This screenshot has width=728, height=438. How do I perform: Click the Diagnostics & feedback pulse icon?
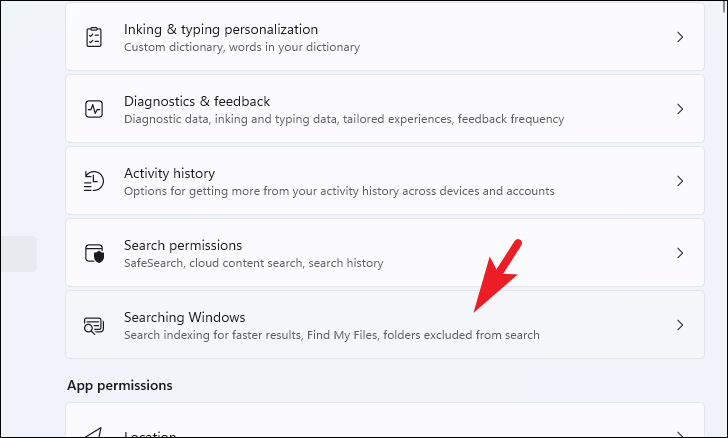(x=94, y=109)
